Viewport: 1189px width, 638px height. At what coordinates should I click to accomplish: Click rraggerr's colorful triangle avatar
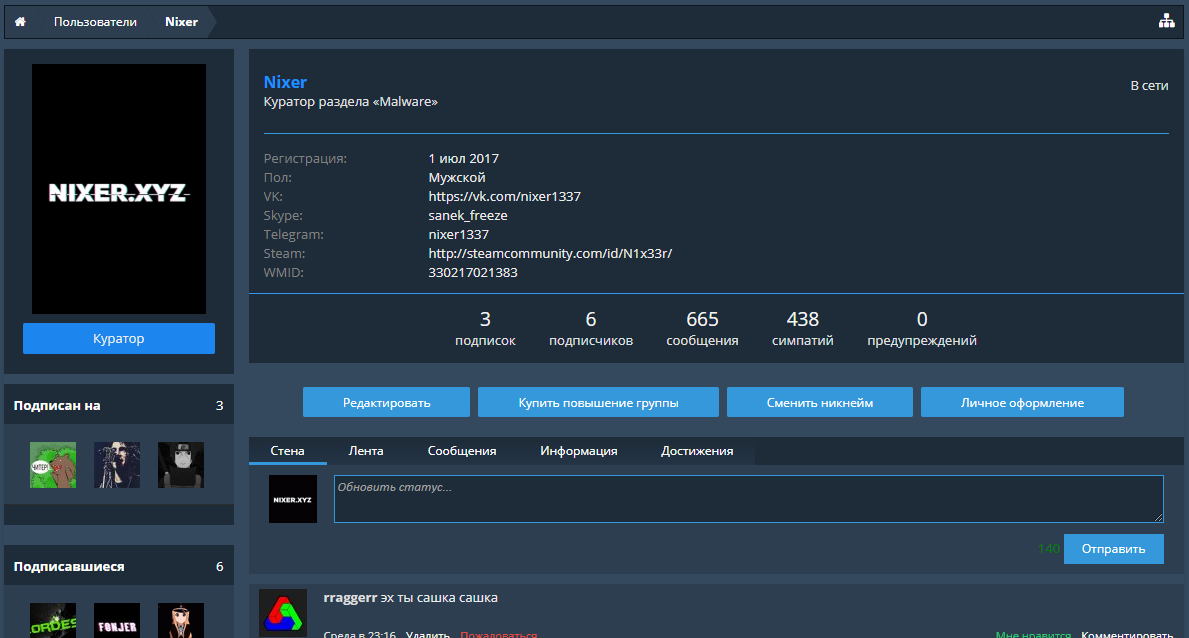tap(283, 612)
